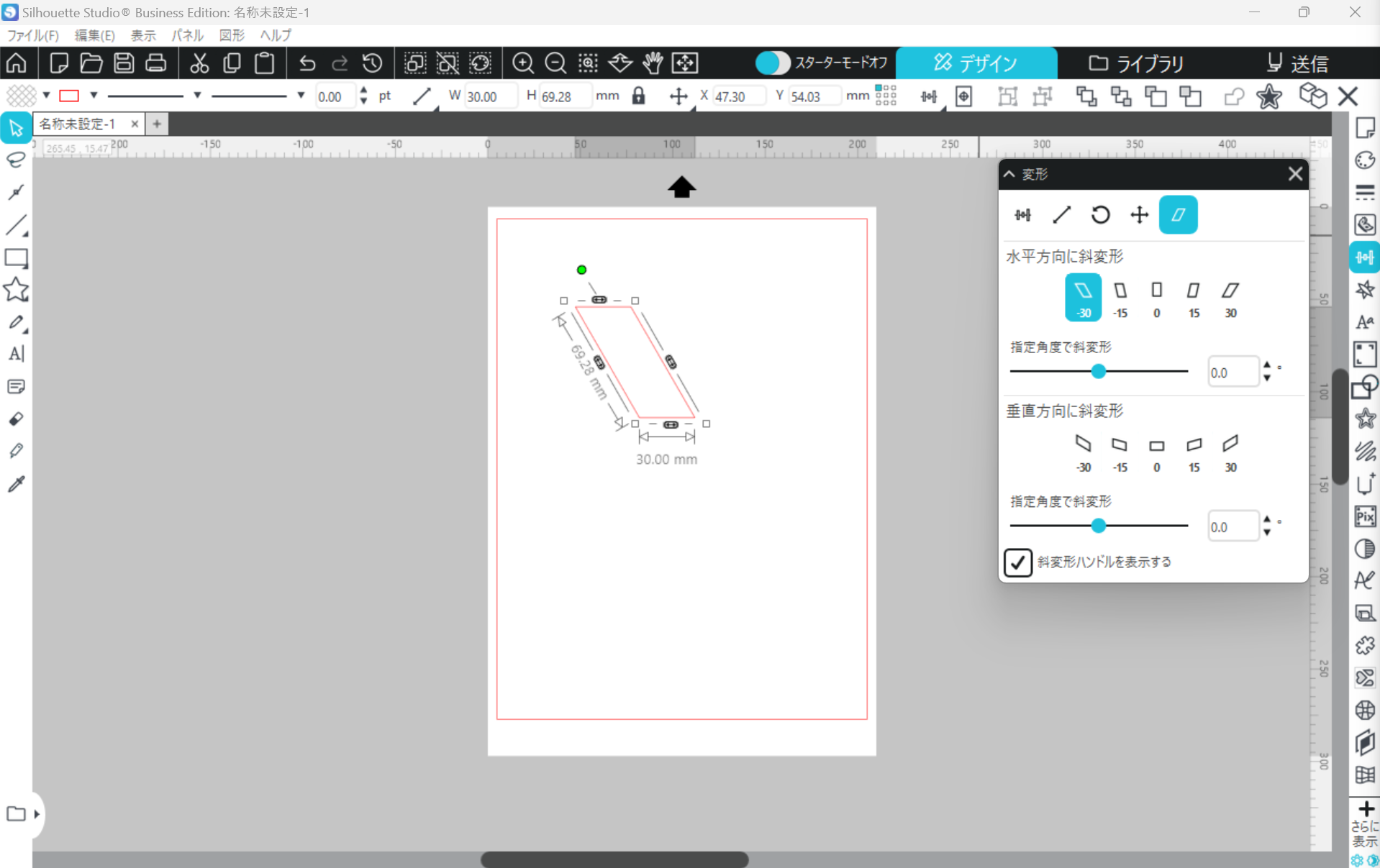Screen dimensions: 1380x868
Task: Click the vertical shear angle slider
Action: pyautogui.click(x=1099, y=526)
